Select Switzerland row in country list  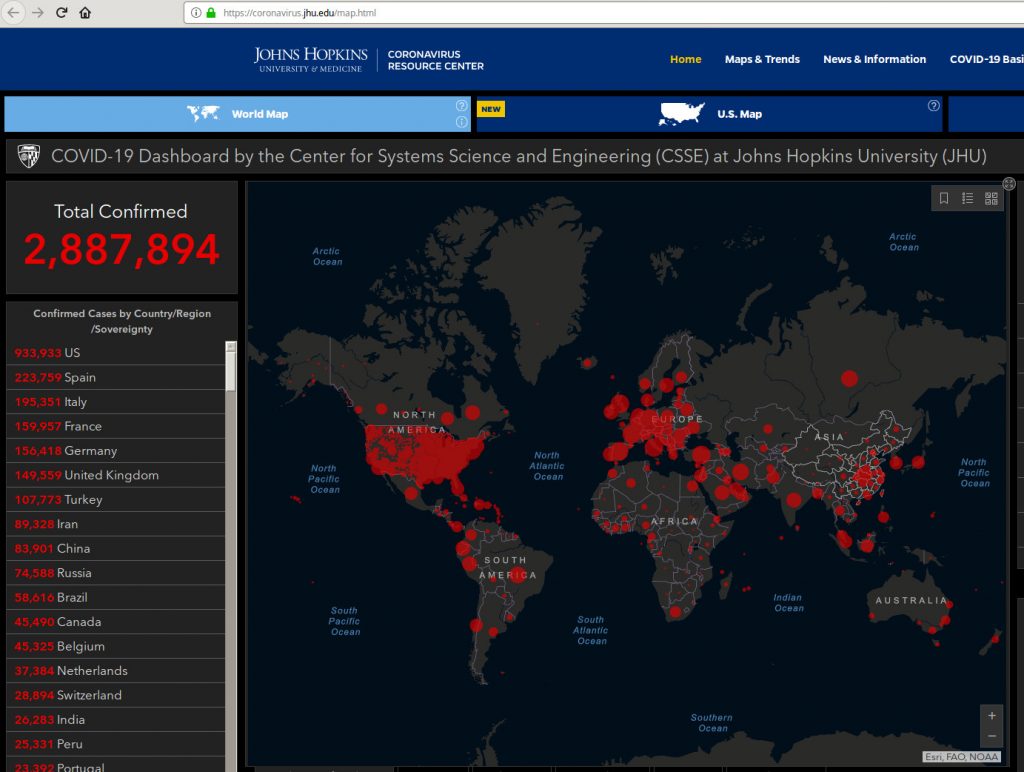coord(116,695)
